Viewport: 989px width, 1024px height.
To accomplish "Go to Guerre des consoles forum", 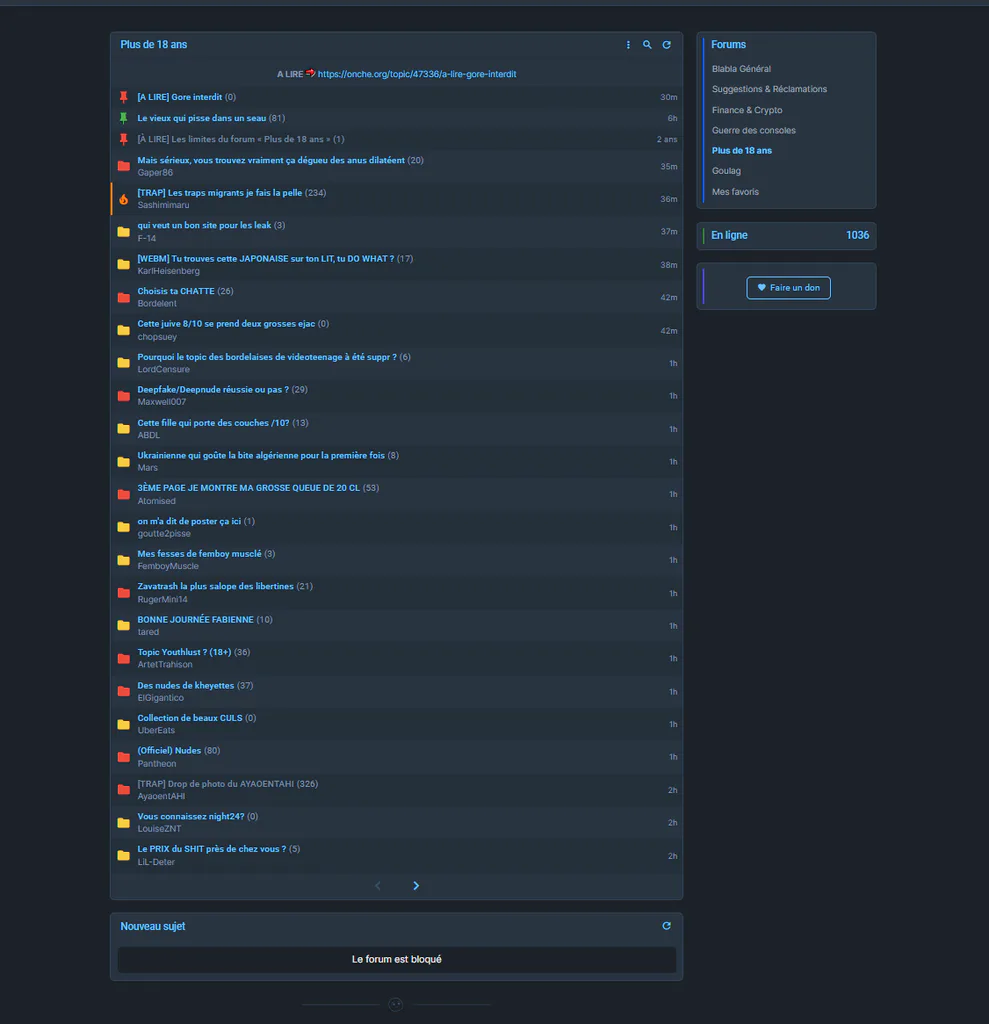I will (x=754, y=130).
